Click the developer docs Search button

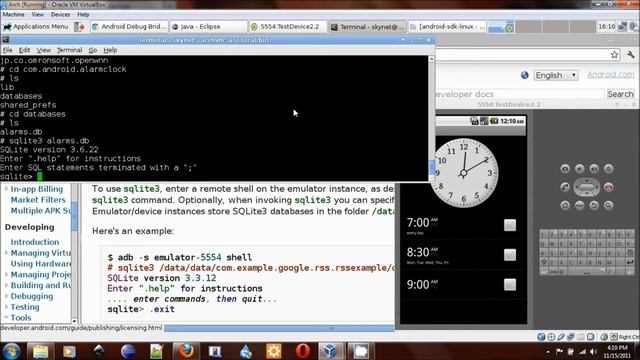620,94
